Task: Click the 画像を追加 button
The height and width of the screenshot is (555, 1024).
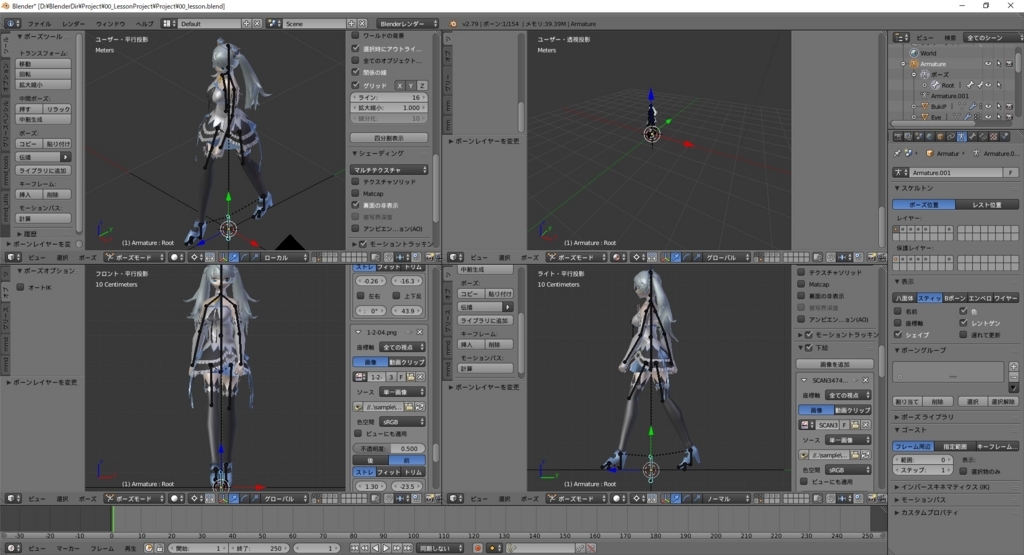Action: (834, 364)
